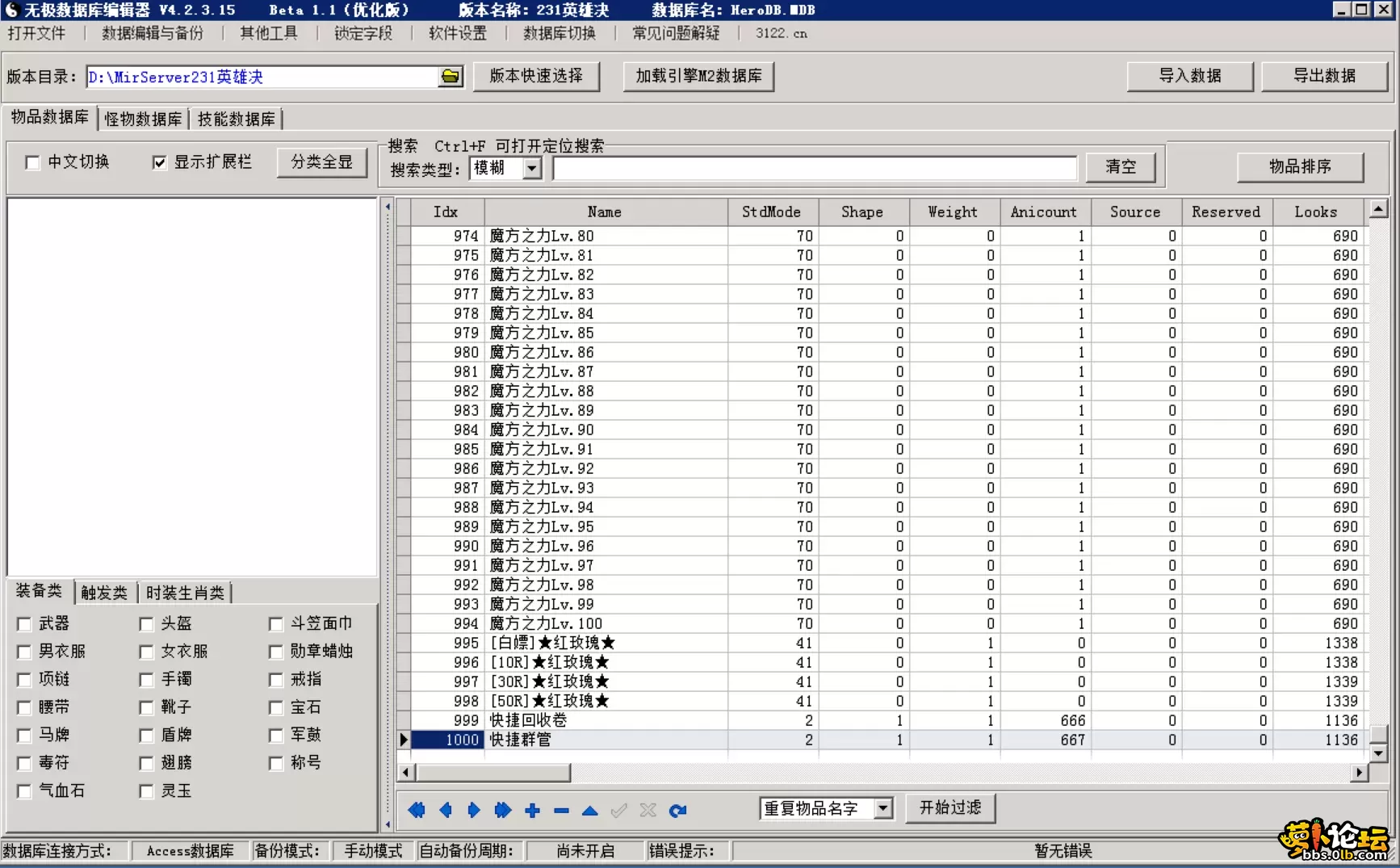Click the 导入数据 button
1400x868 pixels.
coord(1189,76)
